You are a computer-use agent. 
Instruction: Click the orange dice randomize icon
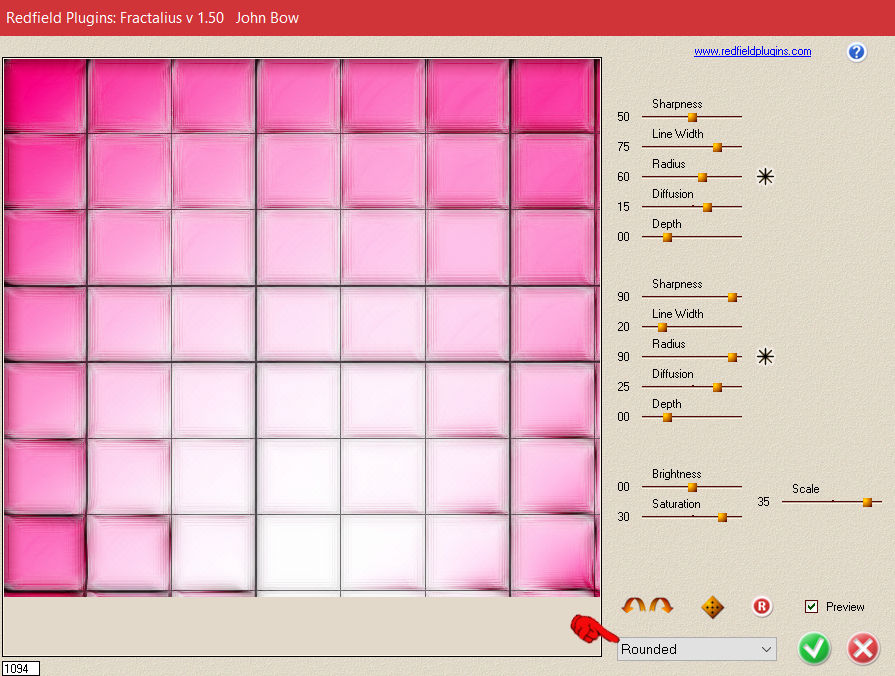712,607
